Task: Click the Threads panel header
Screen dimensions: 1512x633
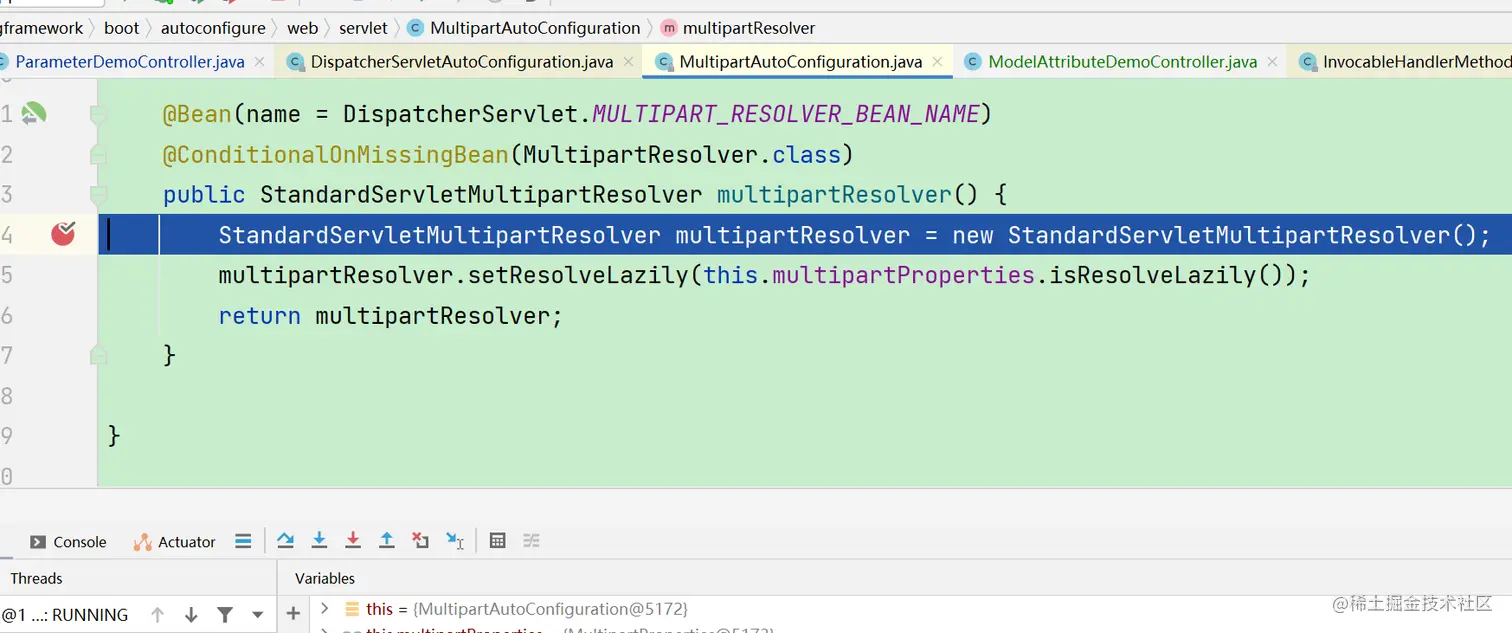Action: (x=37, y=578)
